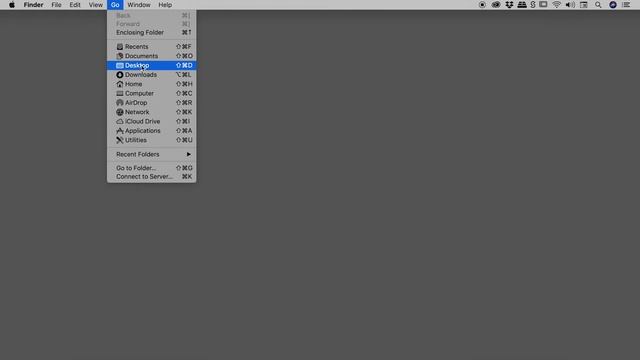Click the Home house icon
640x360 pixels.
pyautogui.click(x=120, y=84)
